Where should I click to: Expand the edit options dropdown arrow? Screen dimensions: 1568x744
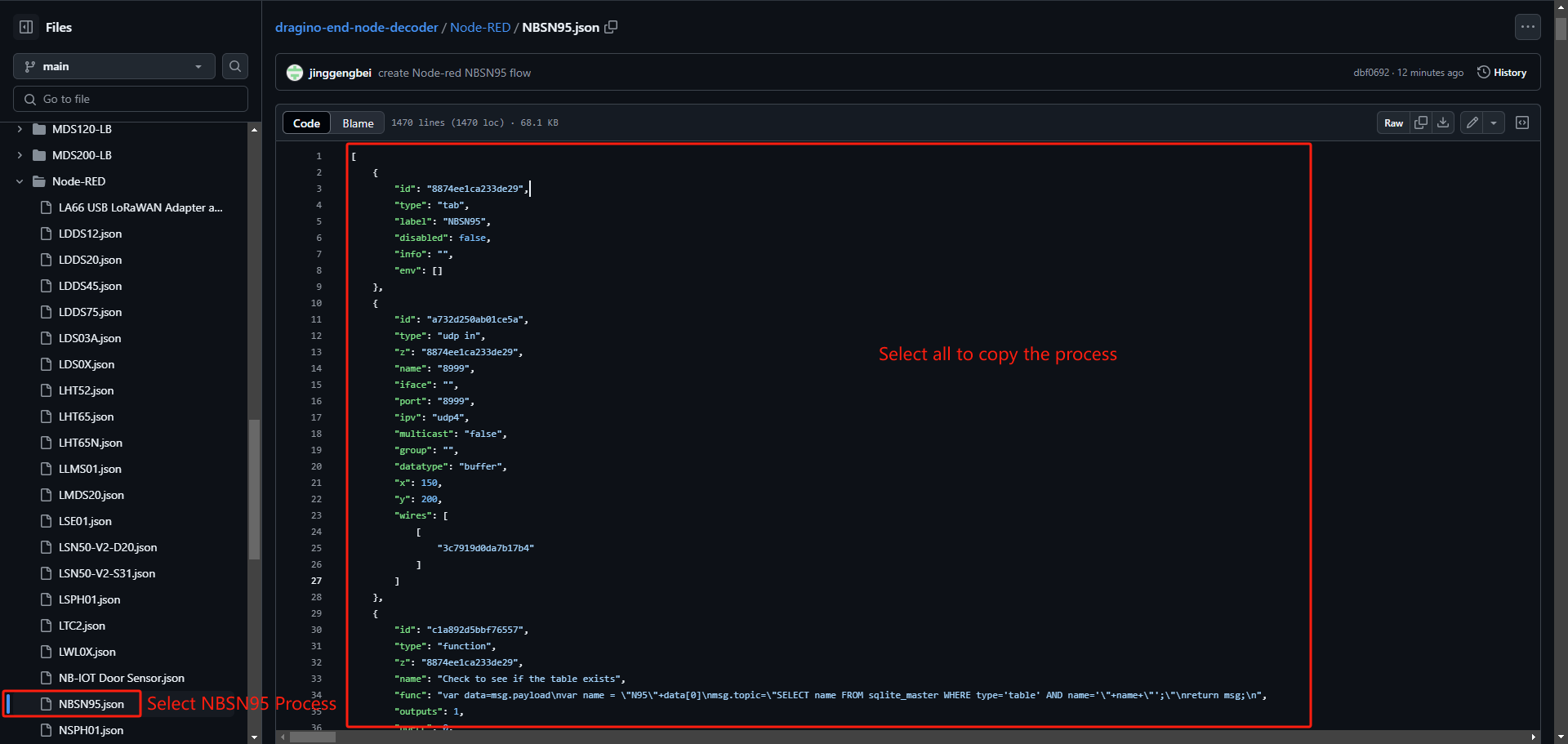[x=1494, y=123]
